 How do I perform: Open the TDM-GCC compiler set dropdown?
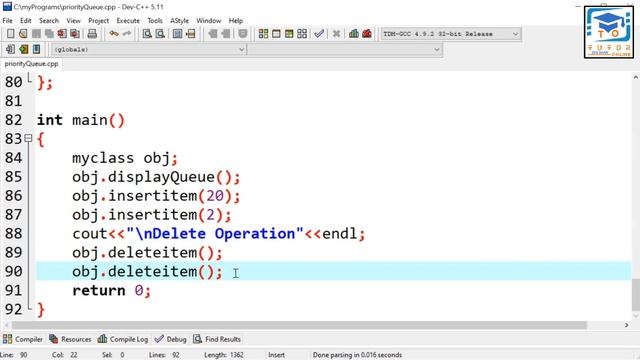[451, 34]
